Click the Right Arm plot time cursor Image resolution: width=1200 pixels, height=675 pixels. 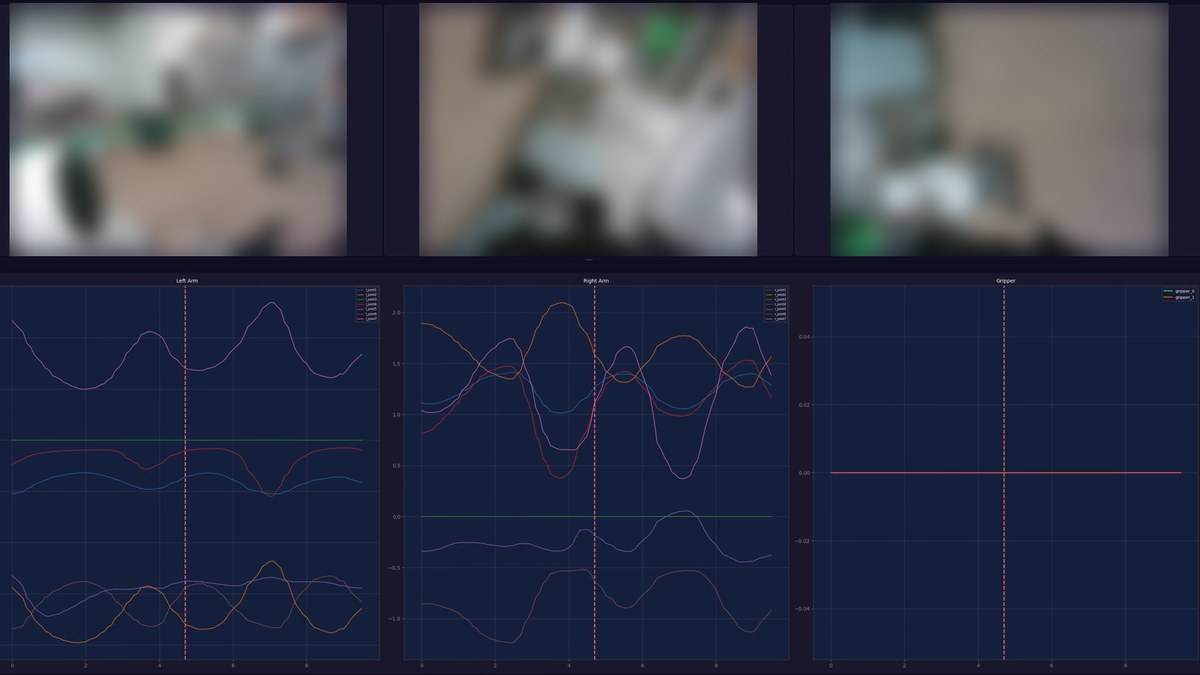pyautogui.click(x=595, y=472)
